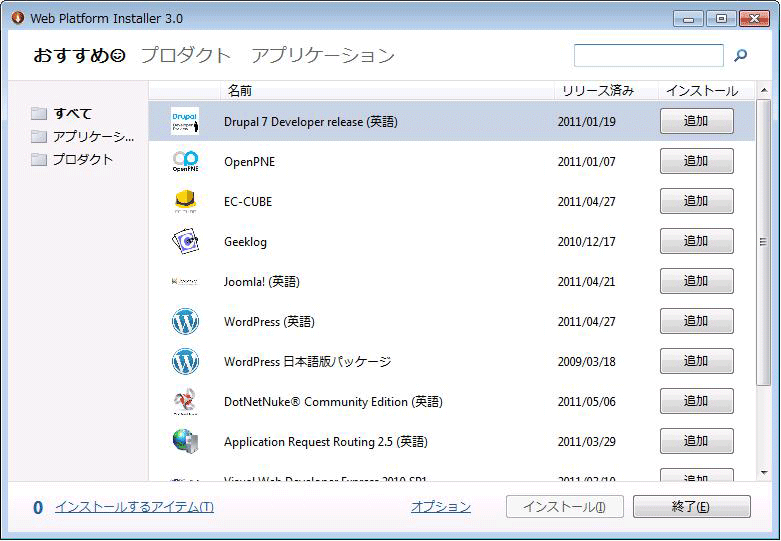Click the release date 2011/01/07
This screenshot has height=541, width=781.
click(586, 162)
